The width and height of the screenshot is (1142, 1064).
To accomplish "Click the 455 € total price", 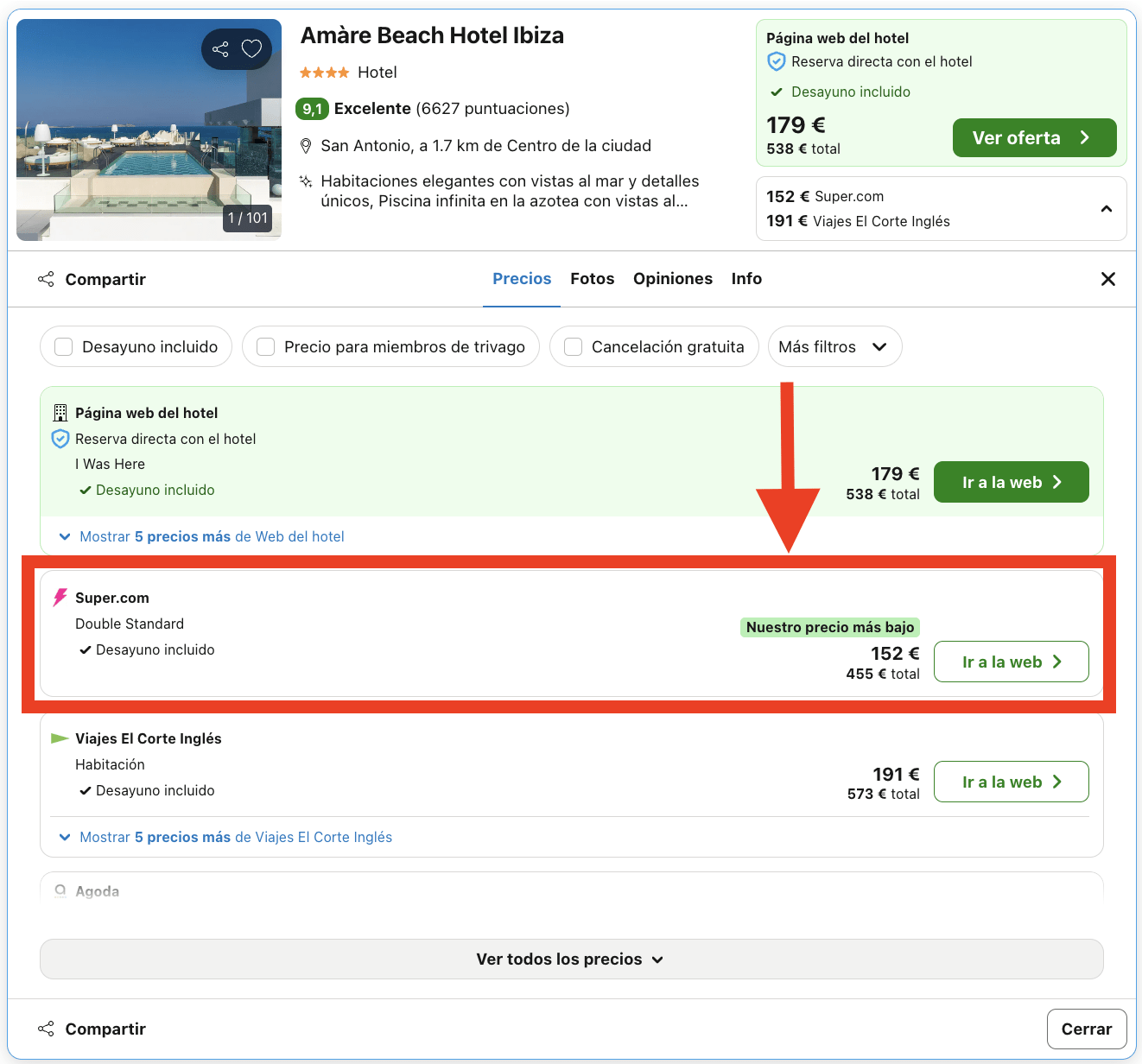I will 883,674.
